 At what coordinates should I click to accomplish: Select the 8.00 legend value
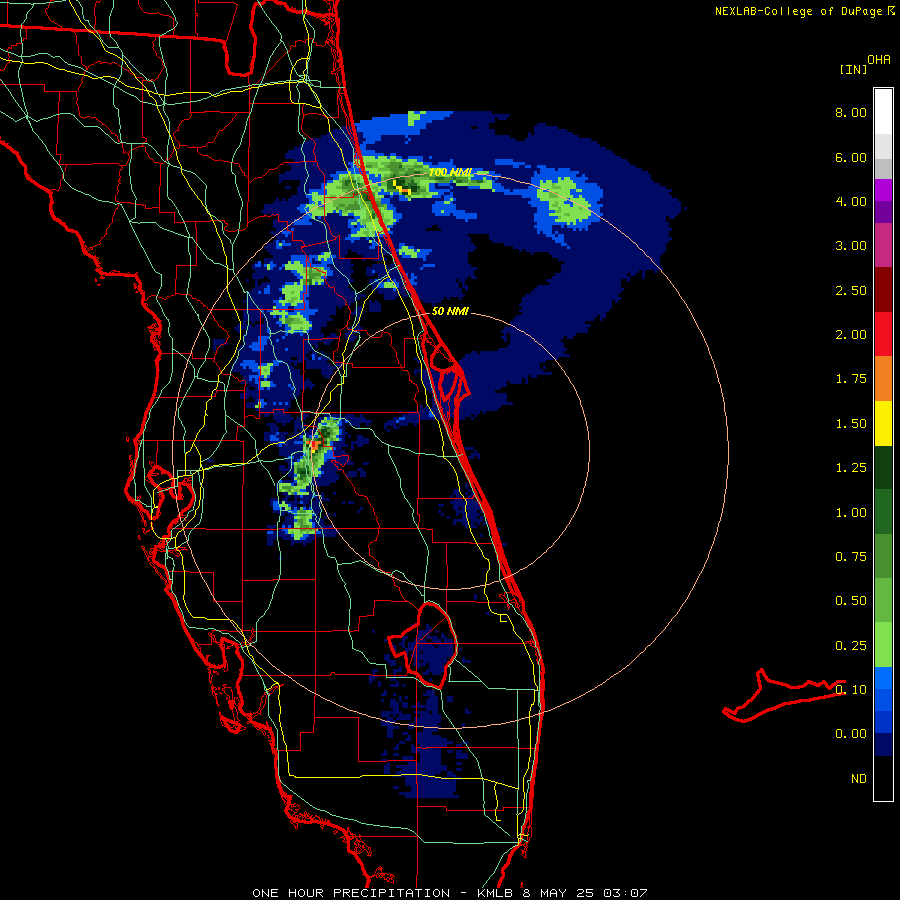851,112
